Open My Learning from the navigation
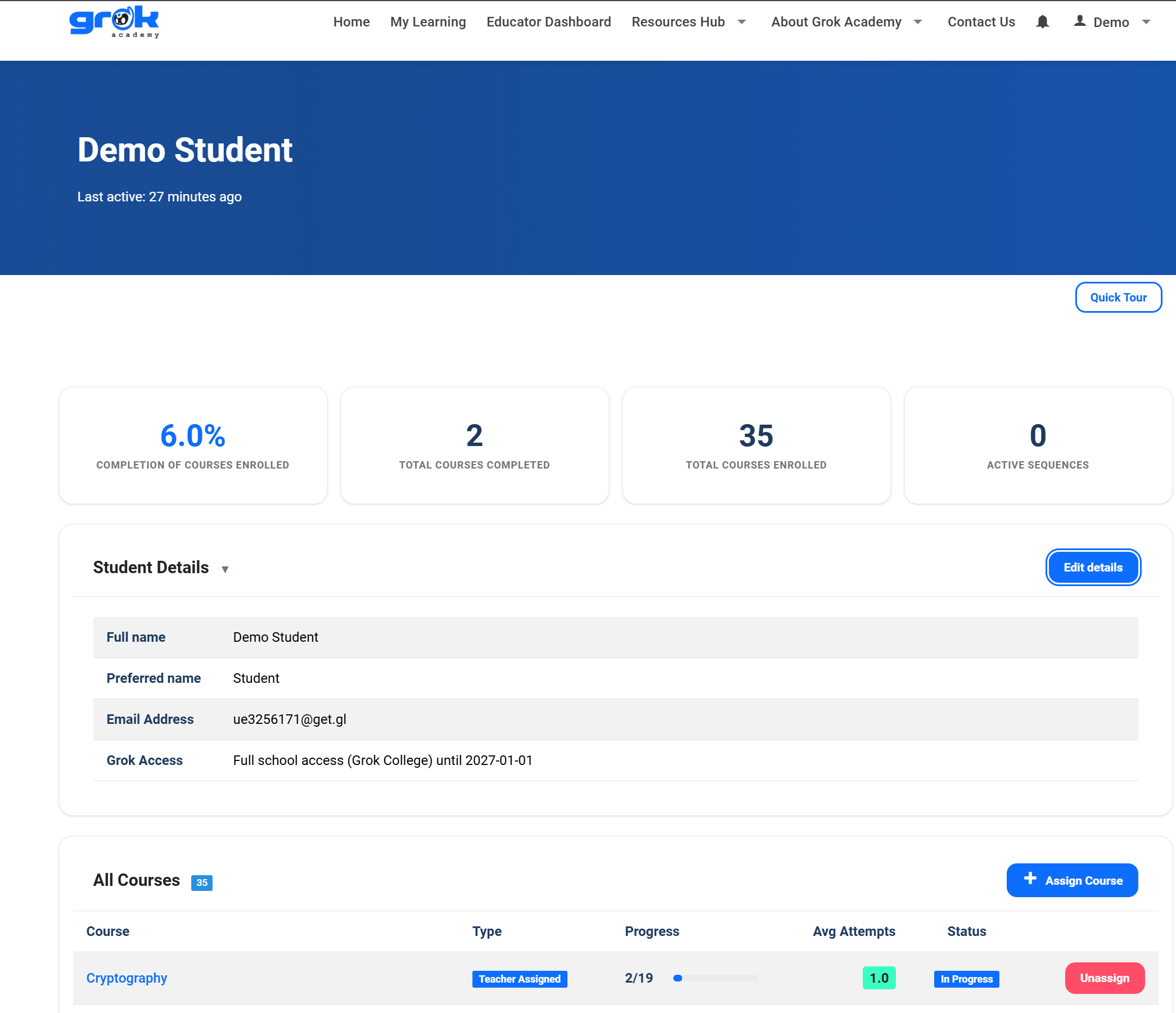 point(428,22)
